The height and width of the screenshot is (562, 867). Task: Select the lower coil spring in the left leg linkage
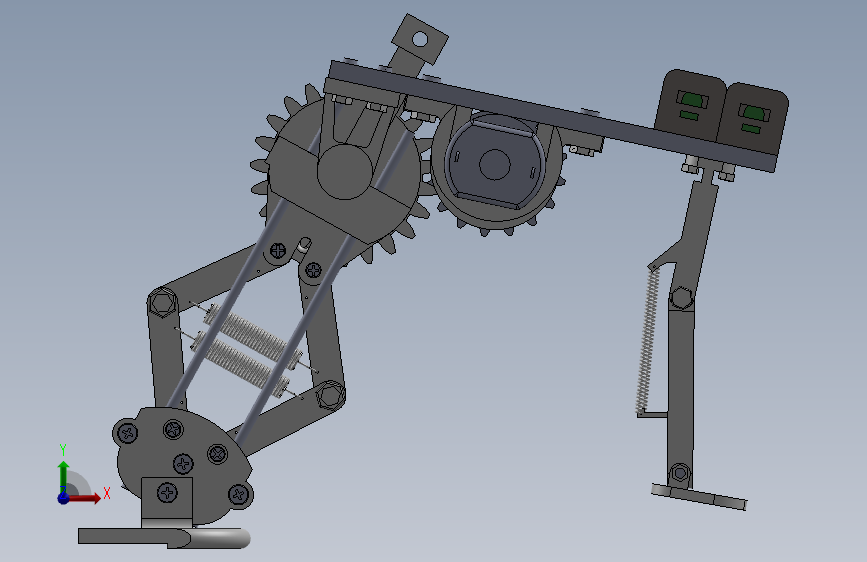(x=240, y=362)
